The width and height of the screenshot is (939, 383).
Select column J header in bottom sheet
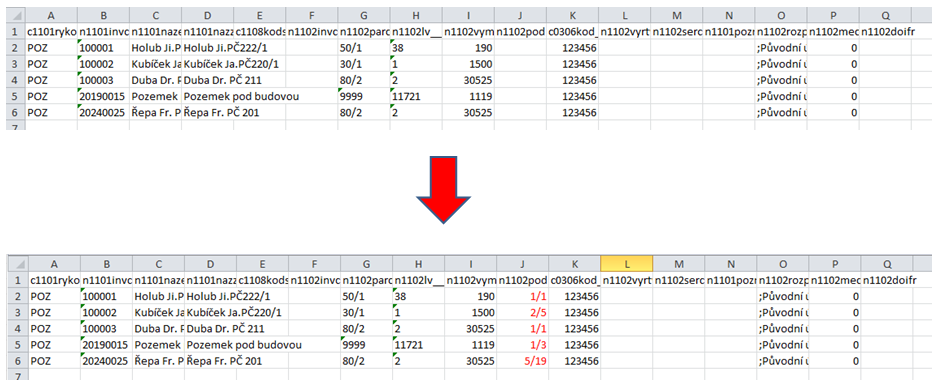pyautogui.click(x=522, y=264)
